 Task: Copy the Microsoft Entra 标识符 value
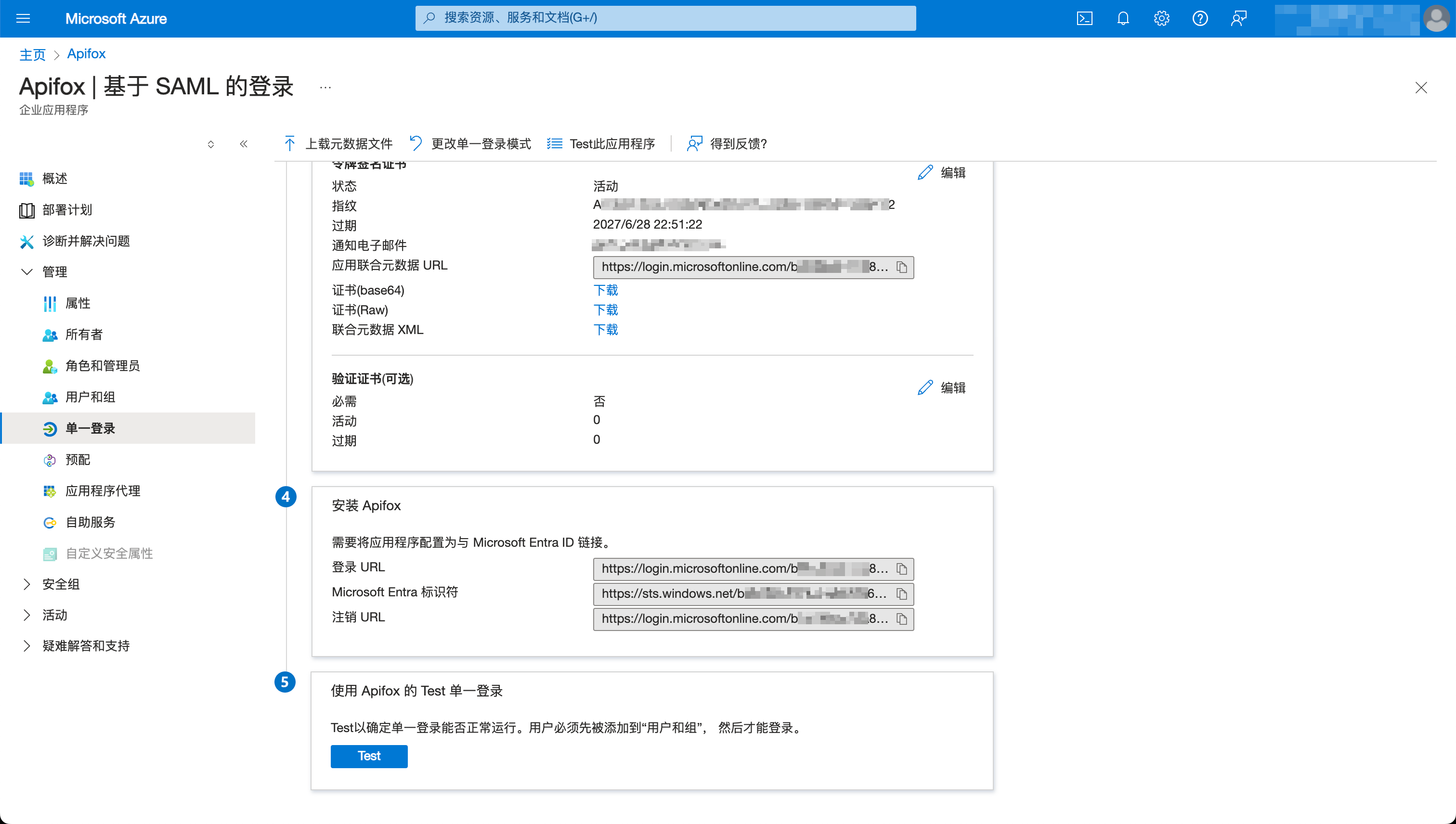click(x=903, y=594)
